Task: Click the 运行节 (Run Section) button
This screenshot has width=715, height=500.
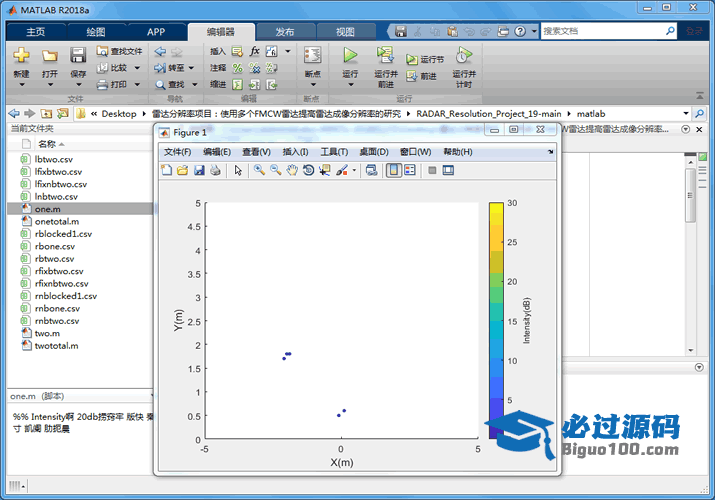Action: [x=425, y=59]
